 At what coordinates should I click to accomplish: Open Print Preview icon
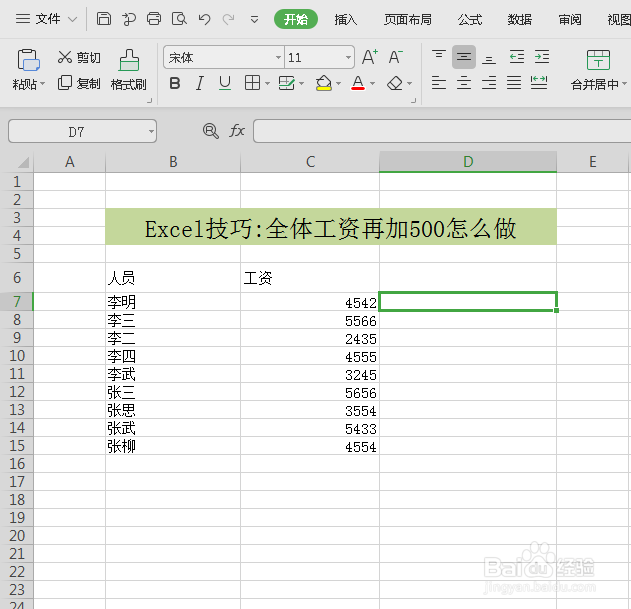click(x=179, y=19)
